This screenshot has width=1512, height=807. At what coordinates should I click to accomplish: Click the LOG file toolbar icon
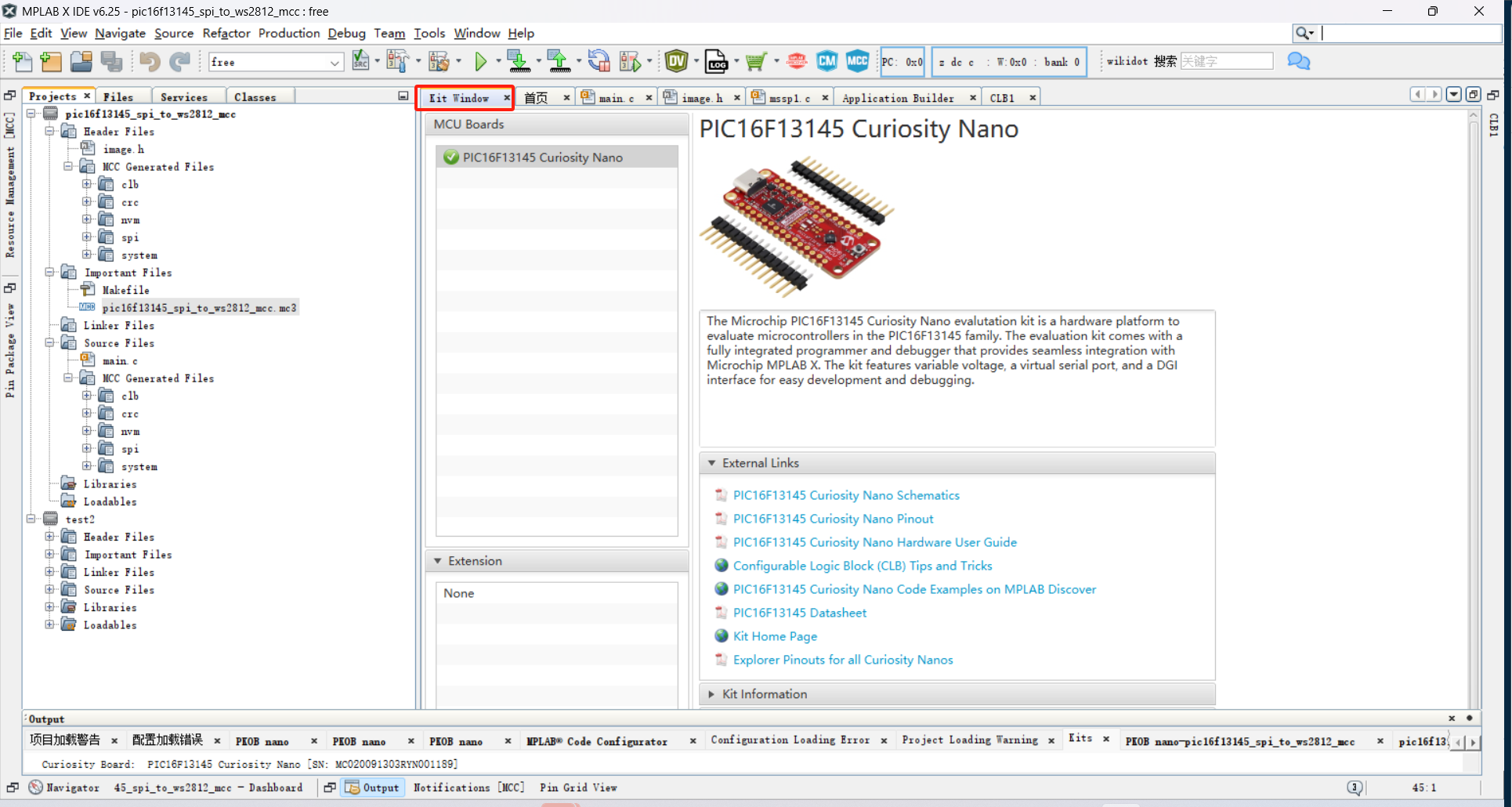pyautogui.click(x=717, y=61)
